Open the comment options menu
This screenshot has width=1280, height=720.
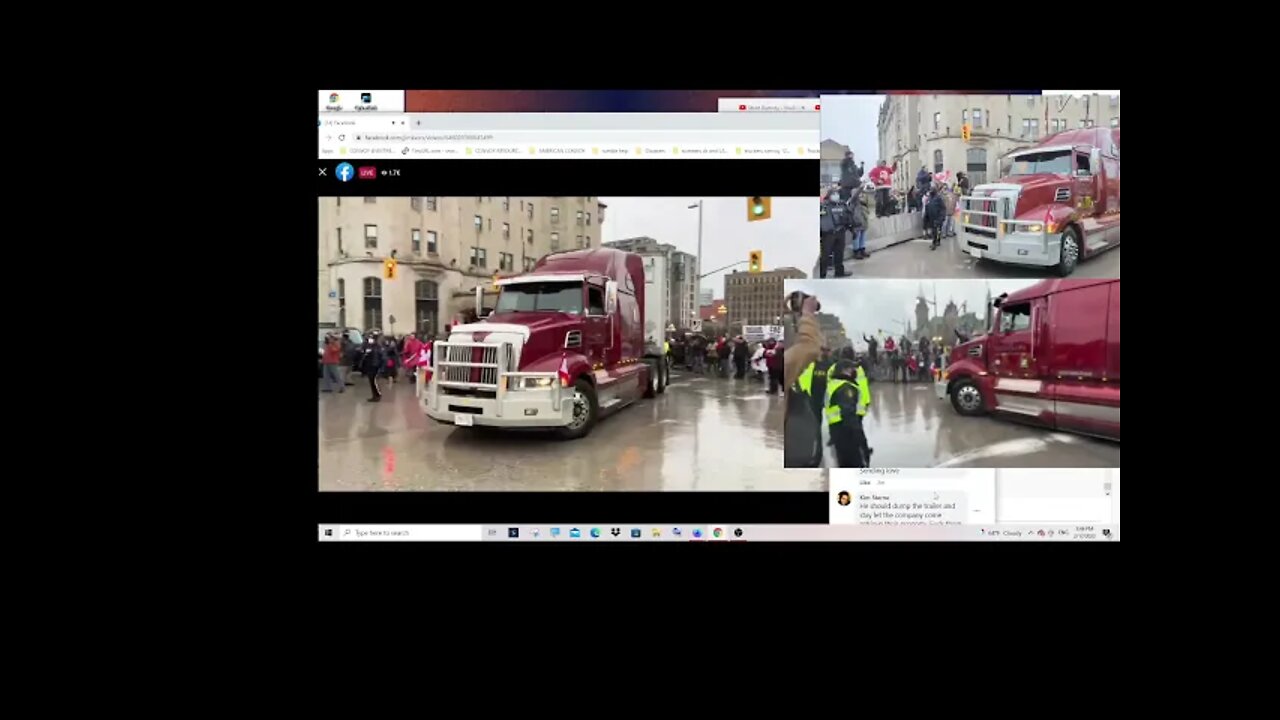click(x=977, y=511)
